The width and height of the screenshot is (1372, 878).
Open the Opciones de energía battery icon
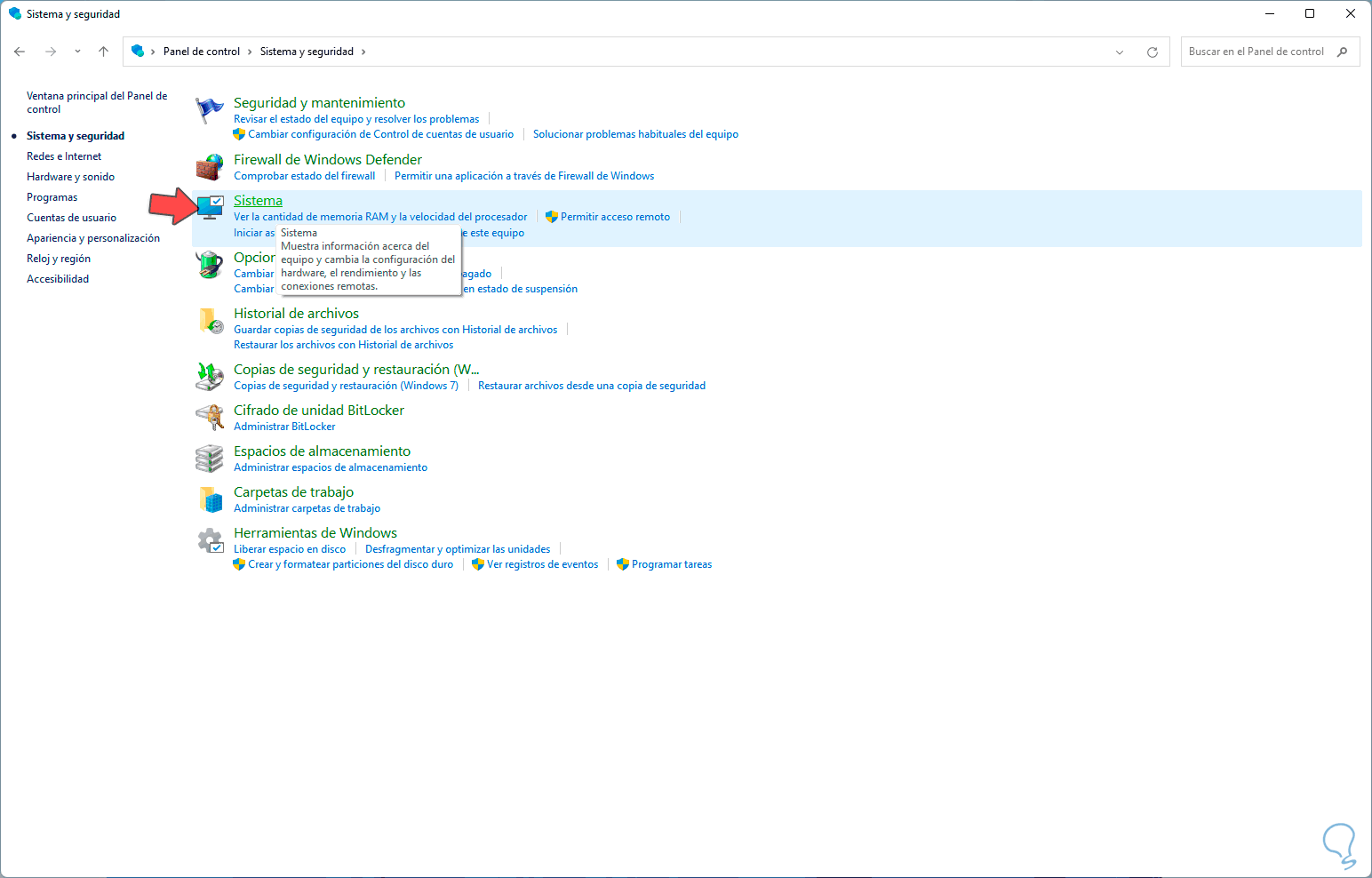210,265
